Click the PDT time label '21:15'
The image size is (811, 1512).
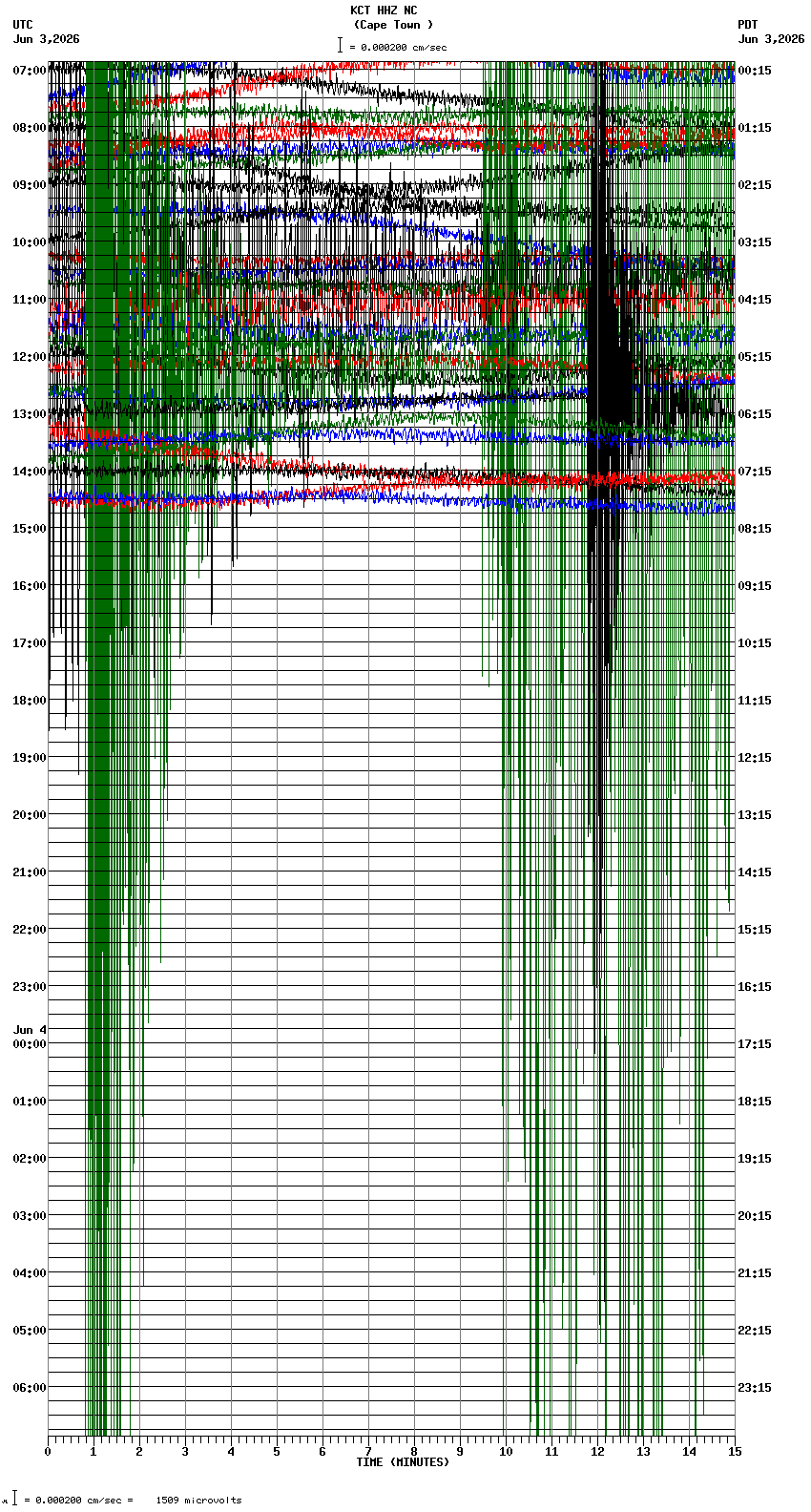pyautogui.click(x=755, y=1273)
